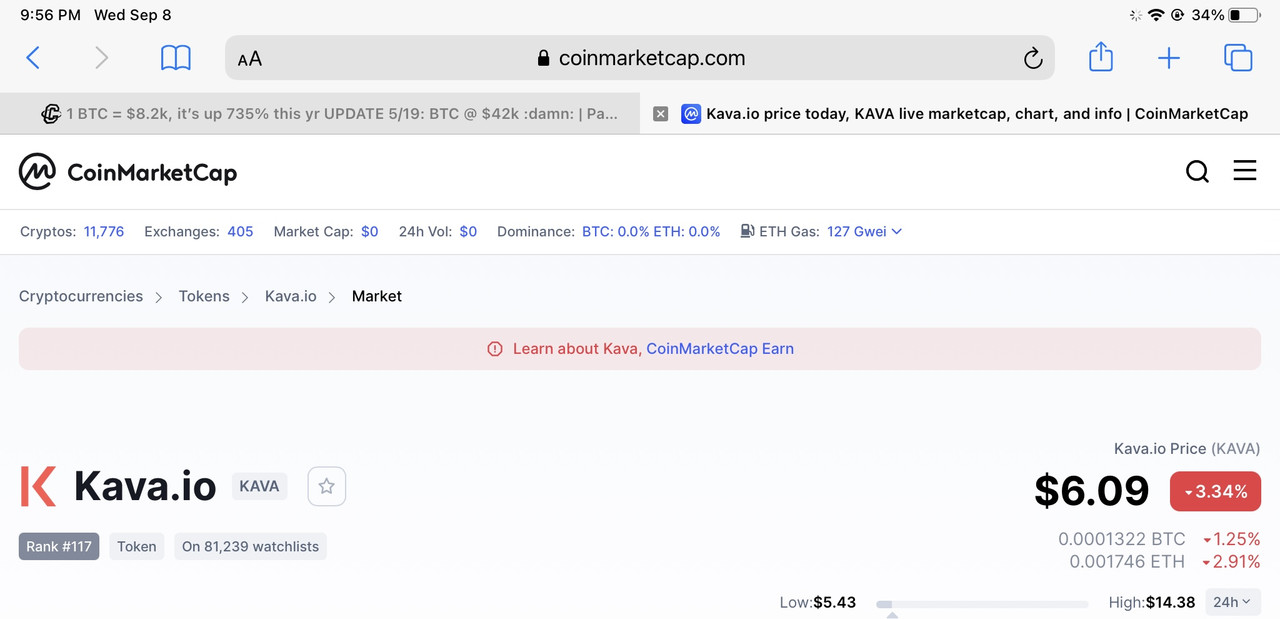Open the CoinMarketCap Earn link

720,349
